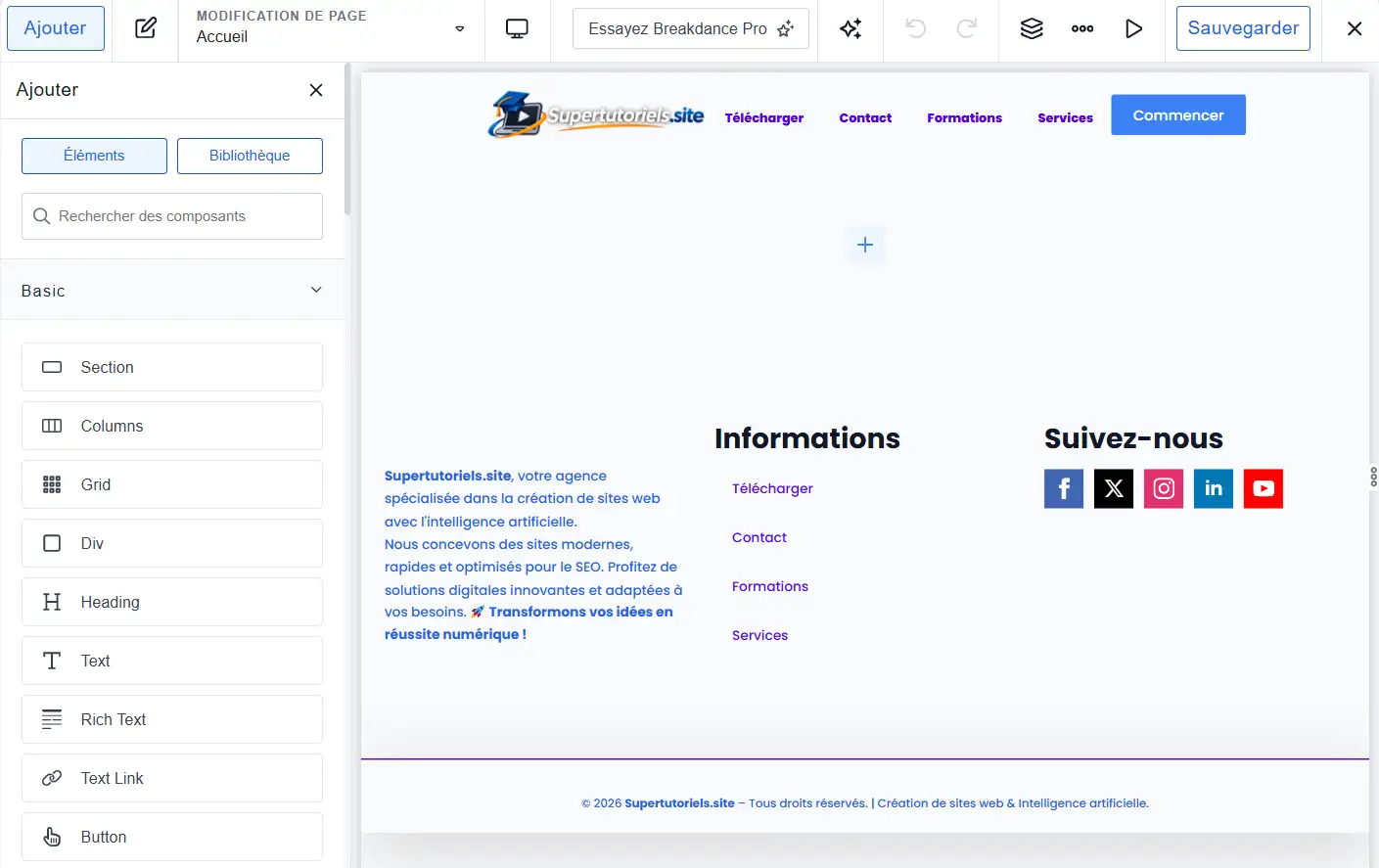This screenshot has width=1379, height=868.
Task: Click the plus add-section button on canvas
Action: (x=865, y=245)
